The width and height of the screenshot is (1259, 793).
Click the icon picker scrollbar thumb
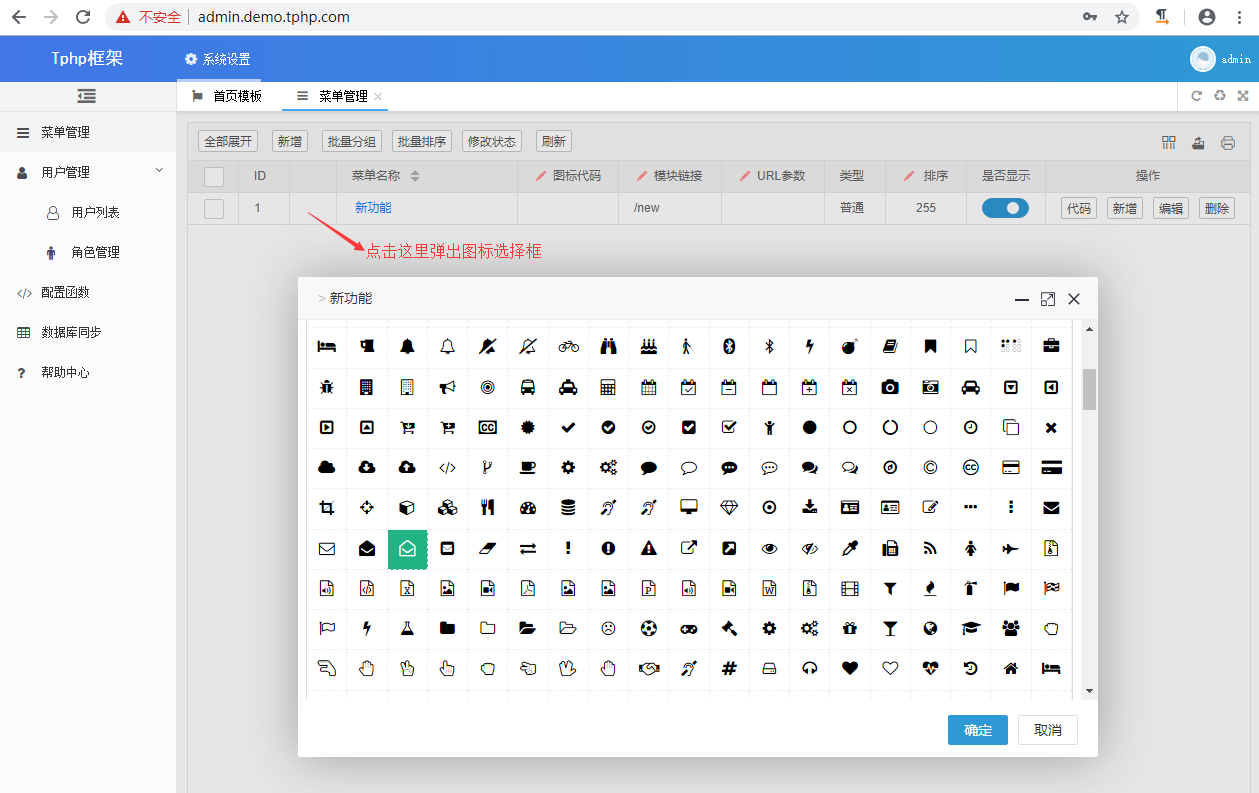pos(1089,389)
